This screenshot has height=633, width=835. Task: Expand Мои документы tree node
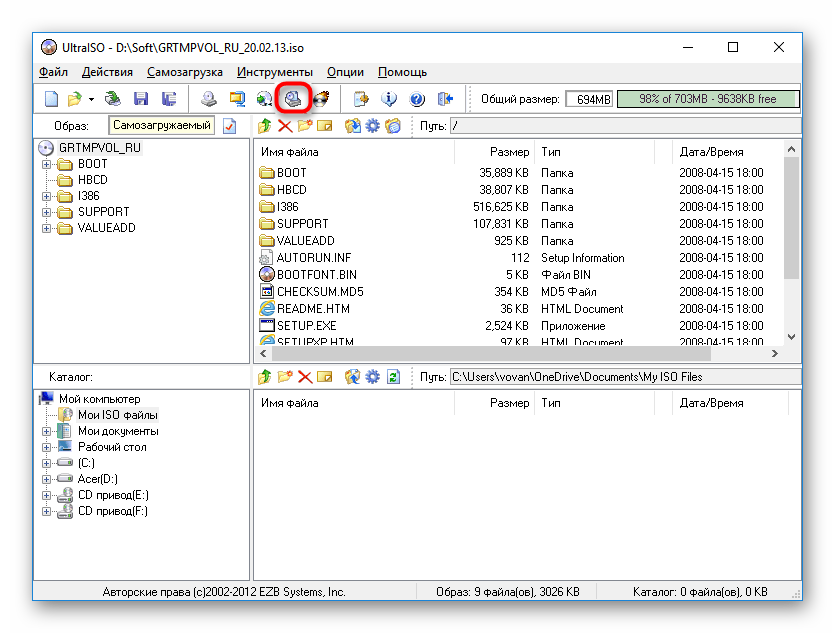tap(47, 431)
